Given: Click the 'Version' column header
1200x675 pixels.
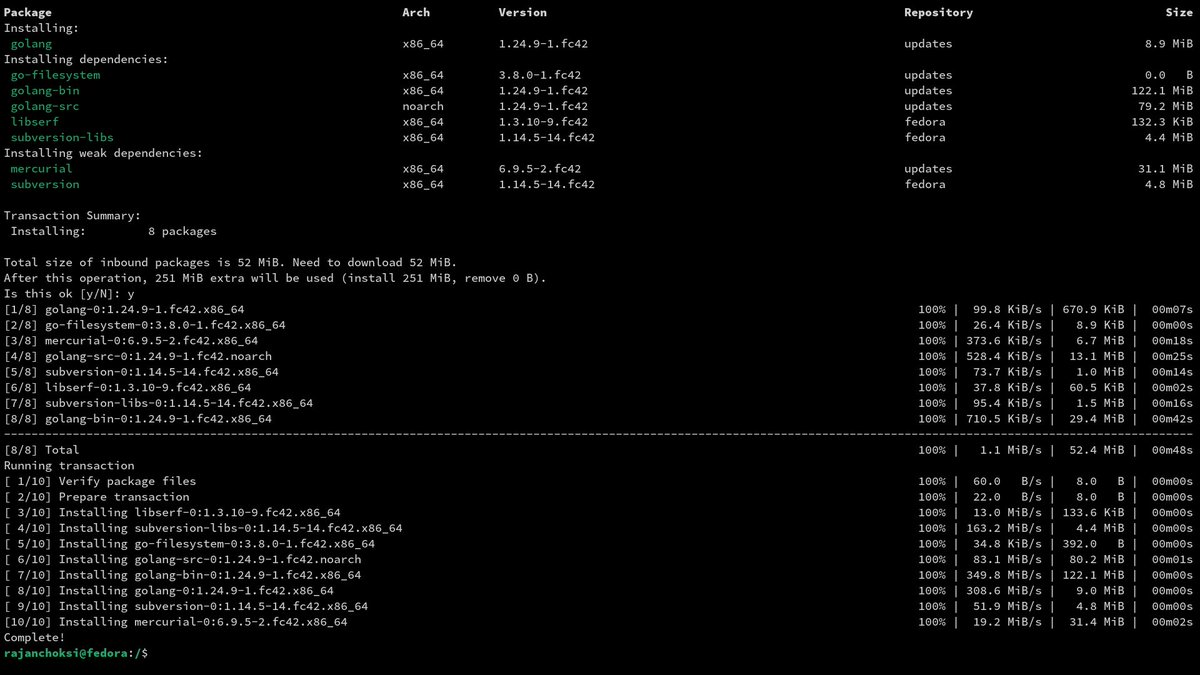Looking at the screenshot, I should click(523, 13).
